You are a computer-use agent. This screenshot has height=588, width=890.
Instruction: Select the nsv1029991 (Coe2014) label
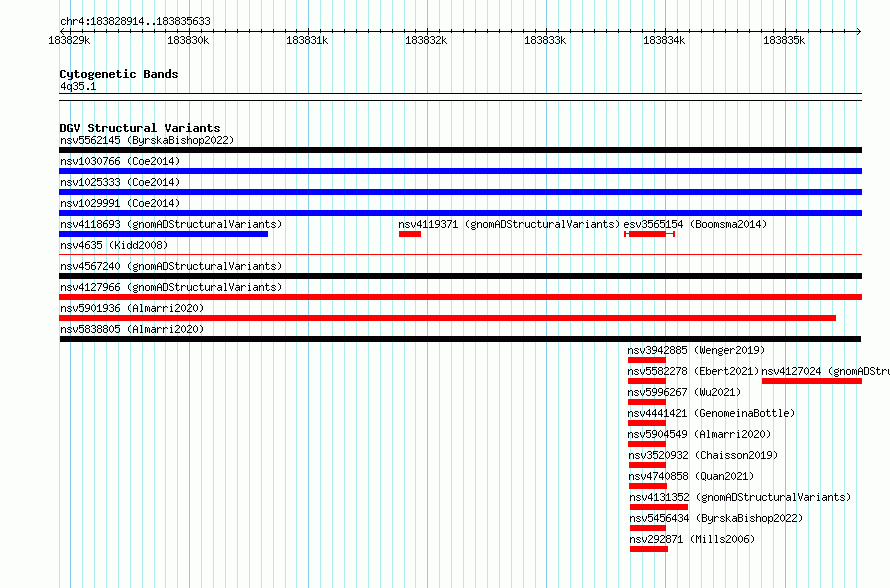pyautogui.click(x=120, y=203)
